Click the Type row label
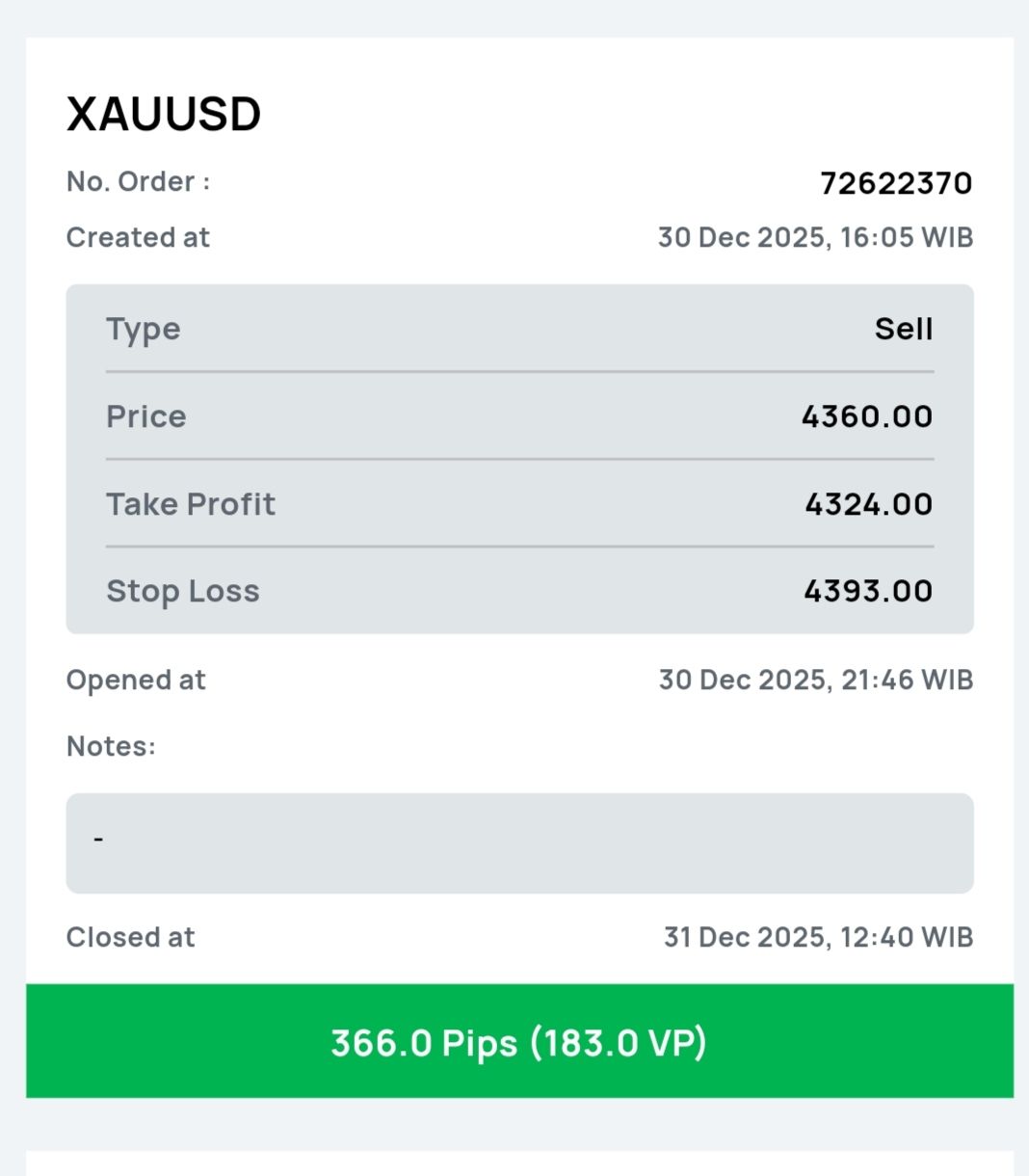 (144, 329)
